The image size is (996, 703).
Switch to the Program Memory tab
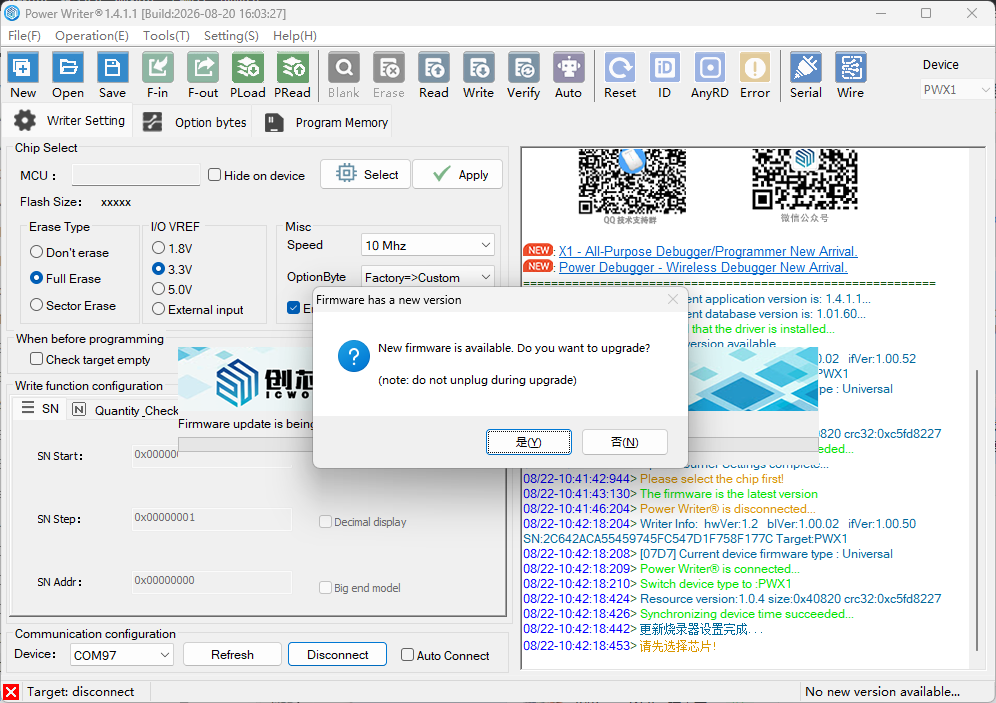(326, 122)
